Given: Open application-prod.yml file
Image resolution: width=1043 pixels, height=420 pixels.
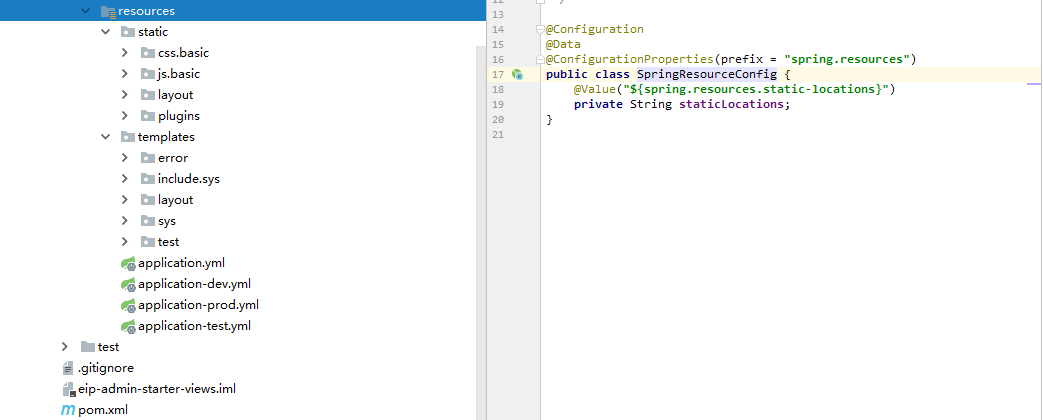Looking at the screenshot, I should pyautogui.click(x=198, y=305).
